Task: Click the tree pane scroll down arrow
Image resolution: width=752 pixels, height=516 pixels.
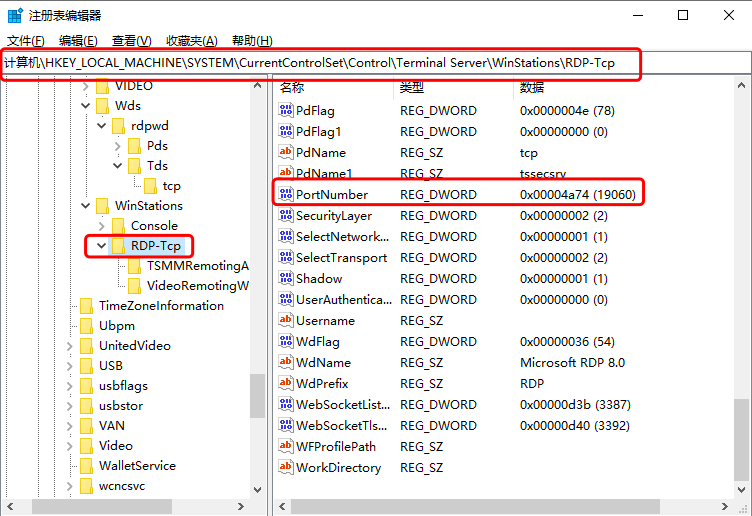Action: point(258,490)
